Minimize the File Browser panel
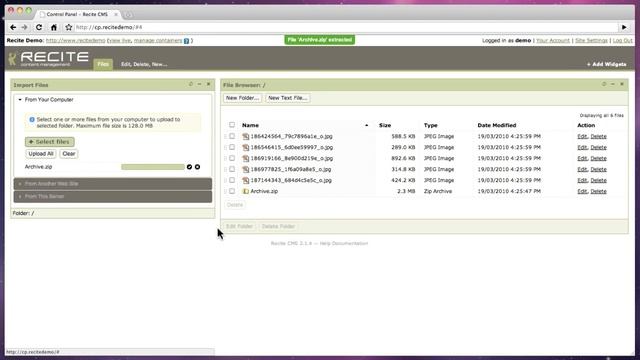Image resolution: width=640 pixels, height=360 pixels. click(613, 84)
